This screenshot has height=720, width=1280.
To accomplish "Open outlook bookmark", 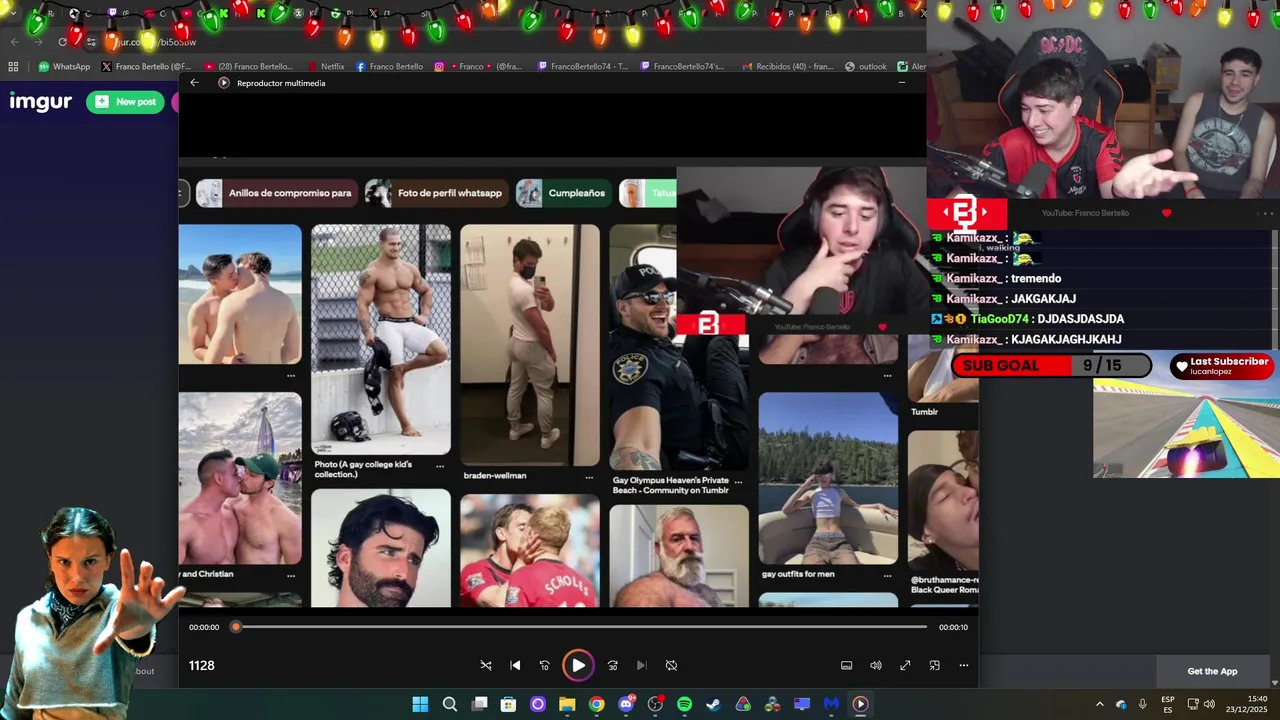I will (x=865, y=67).
